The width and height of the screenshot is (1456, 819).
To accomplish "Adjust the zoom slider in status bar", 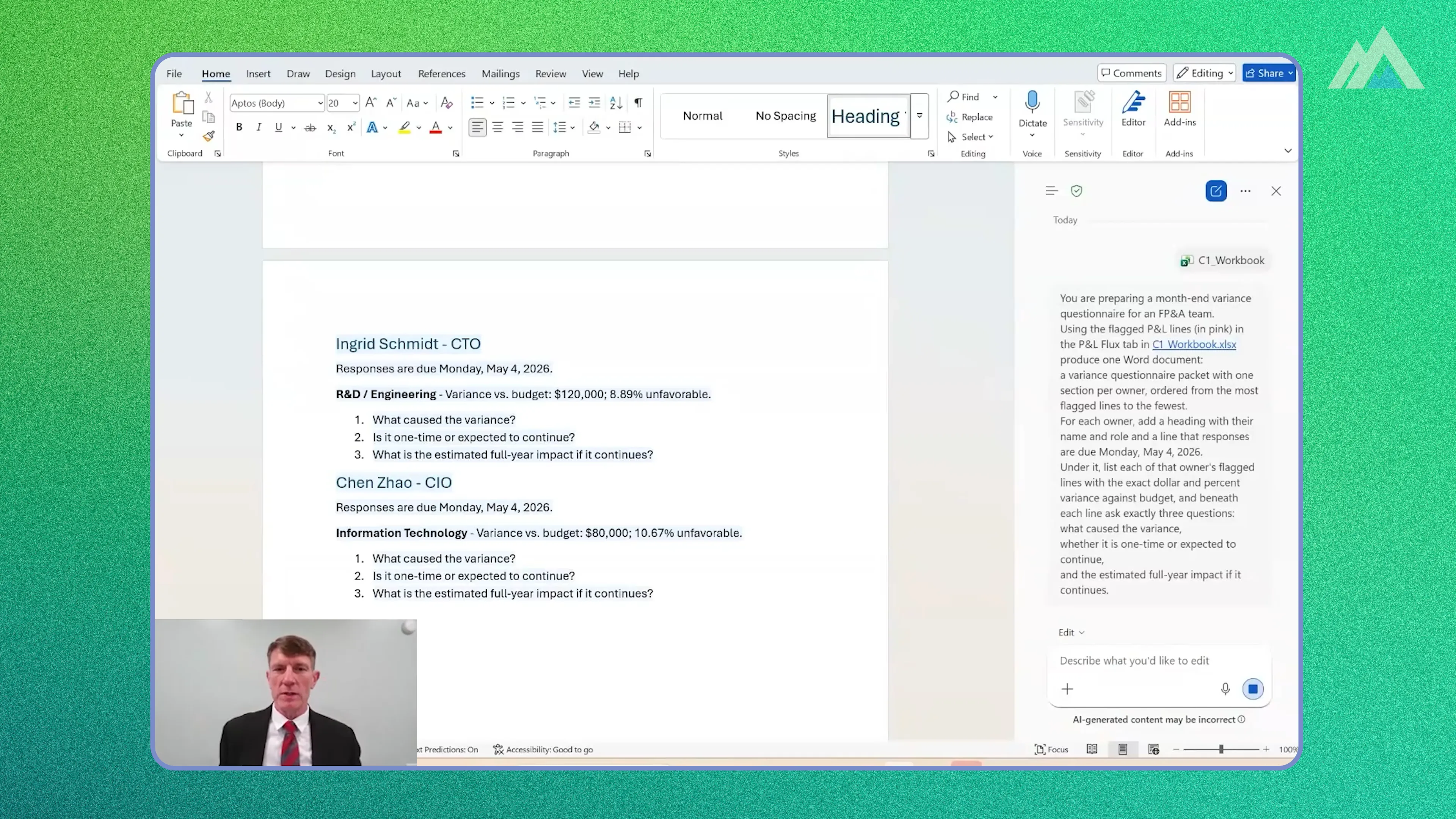I will (x=1221, y=750).
